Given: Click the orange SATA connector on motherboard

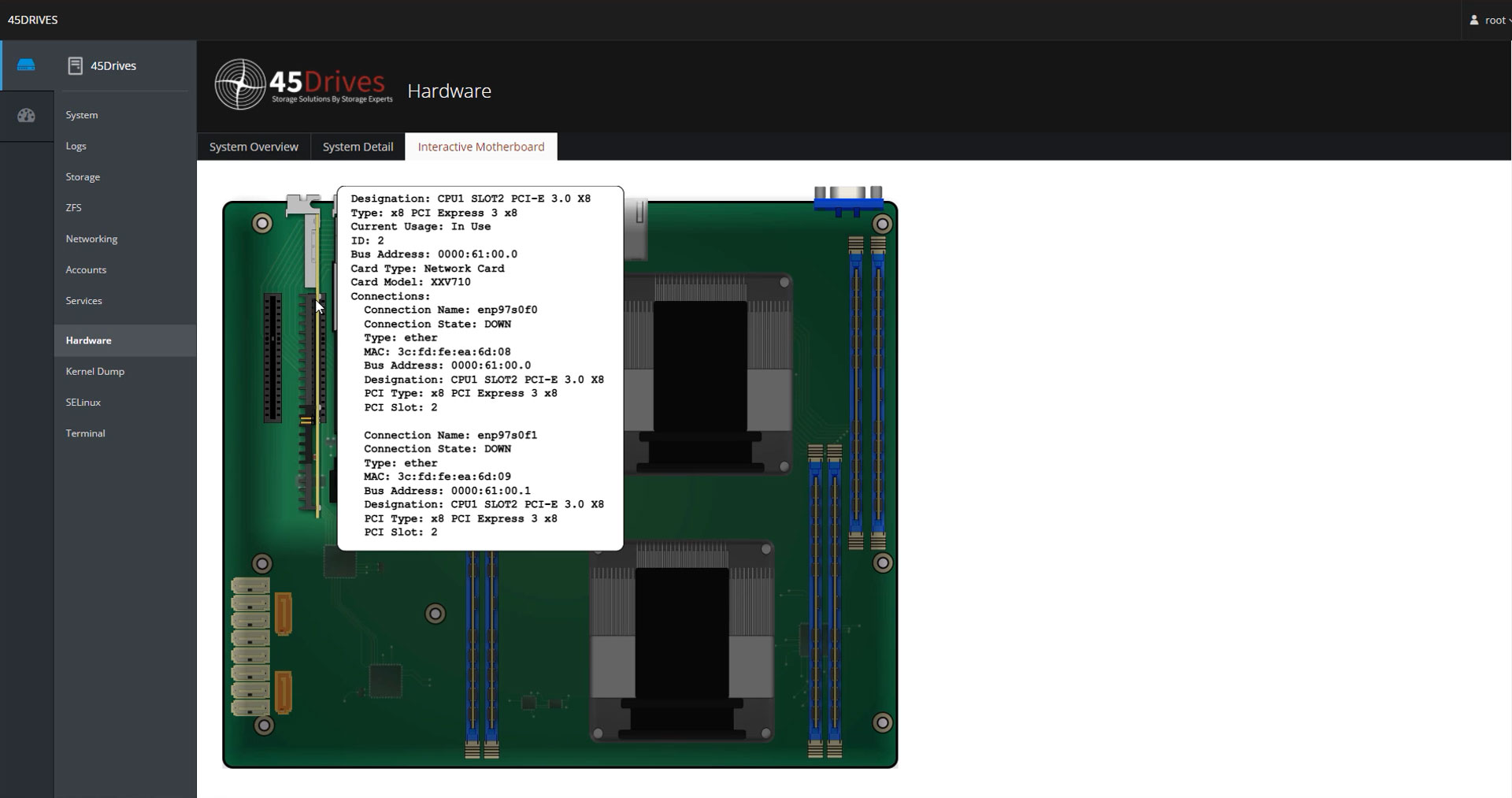Looking at the screenshot, I should [x=283, y=613].
